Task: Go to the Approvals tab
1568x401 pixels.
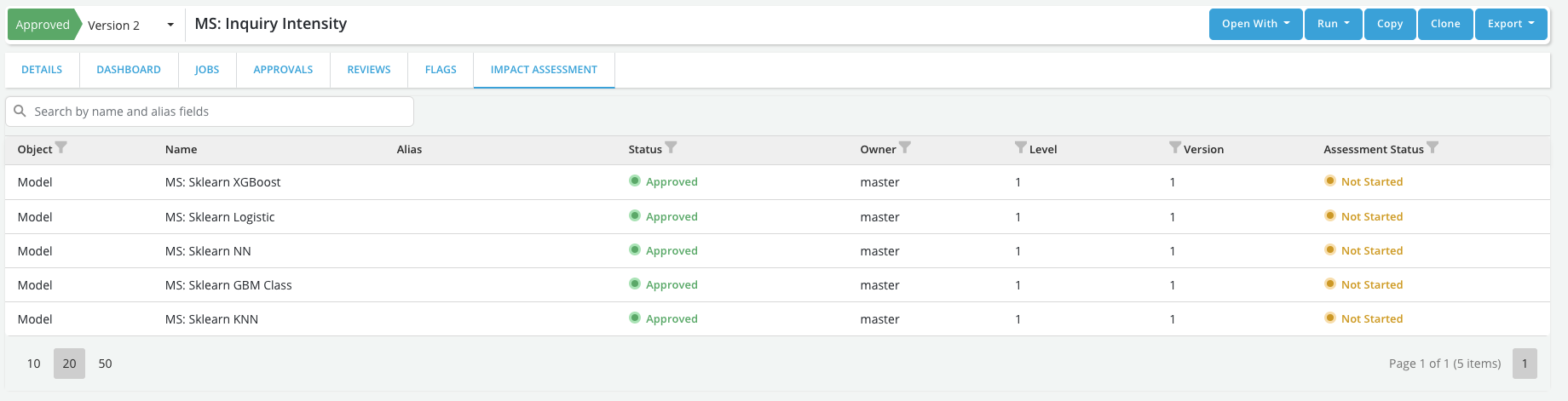Action: point(283,70)
